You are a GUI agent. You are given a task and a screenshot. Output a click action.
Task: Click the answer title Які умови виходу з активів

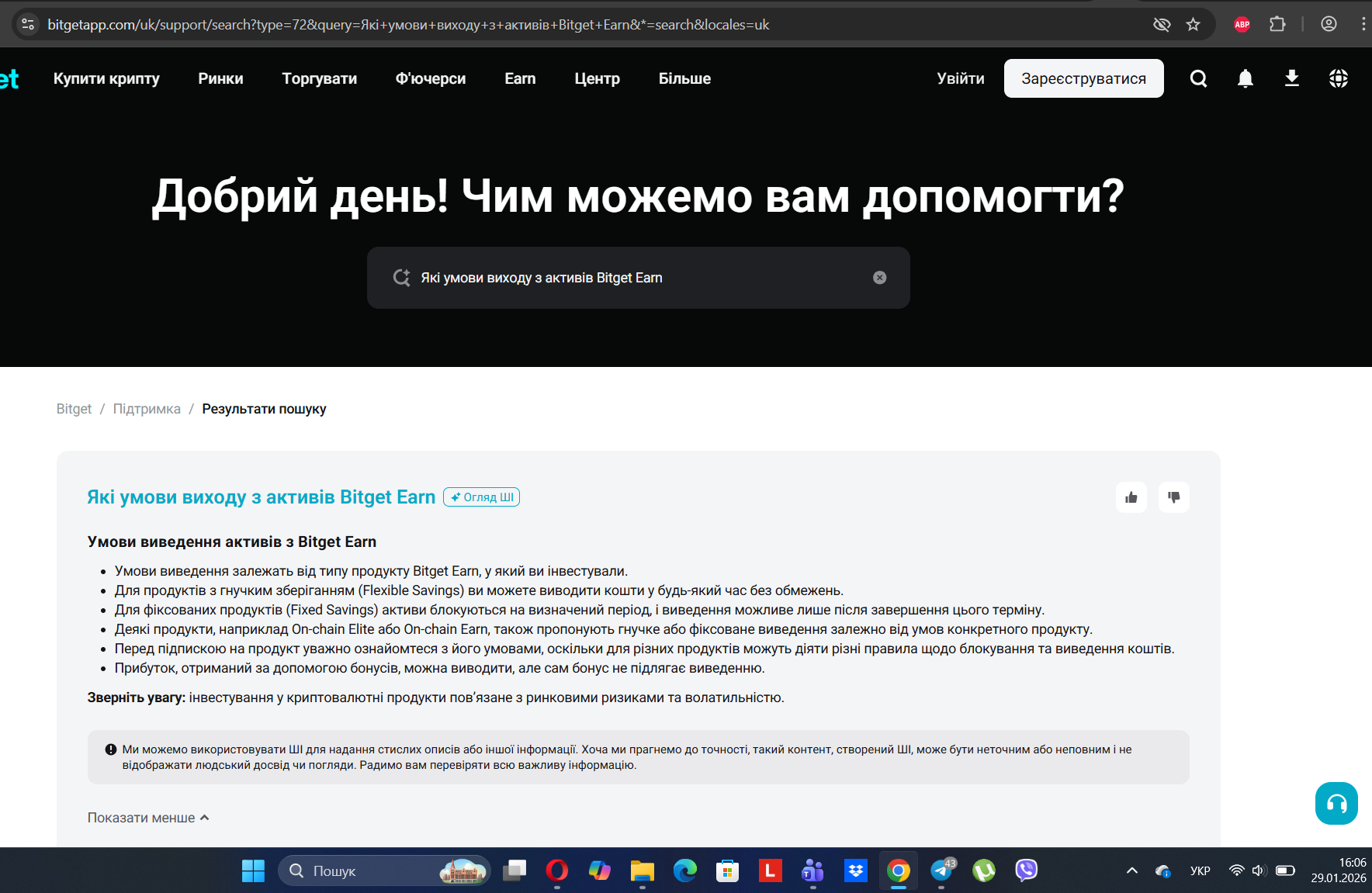[x=261, y=497]
